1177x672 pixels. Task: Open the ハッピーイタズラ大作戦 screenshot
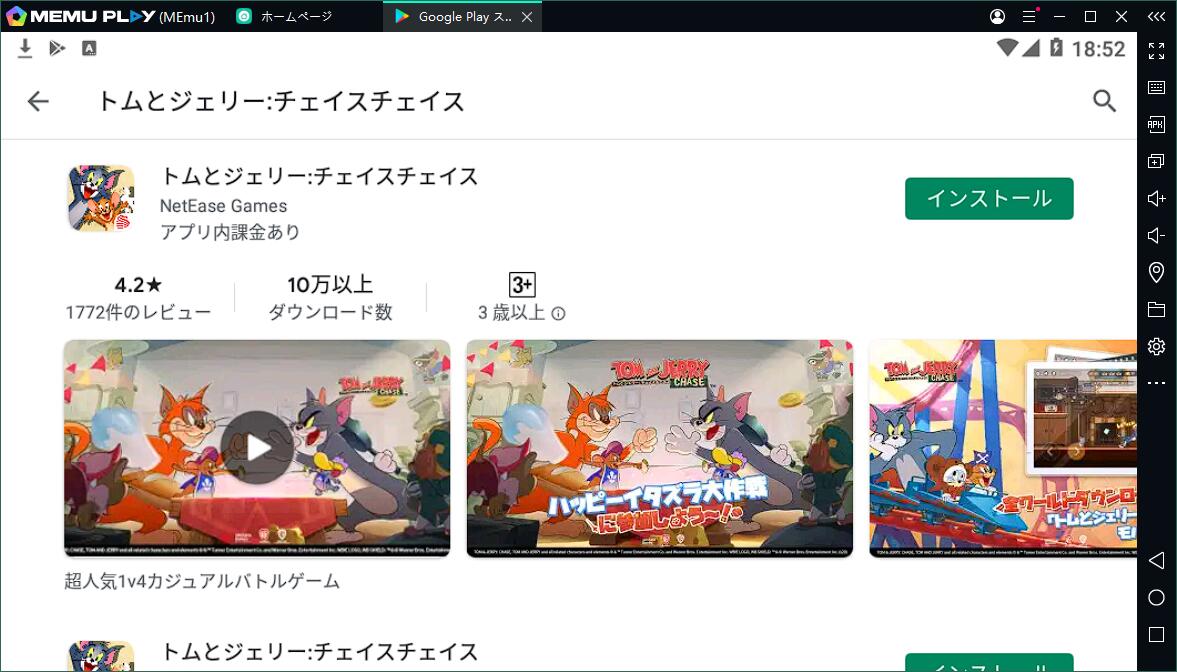click(x=660, y=448)
